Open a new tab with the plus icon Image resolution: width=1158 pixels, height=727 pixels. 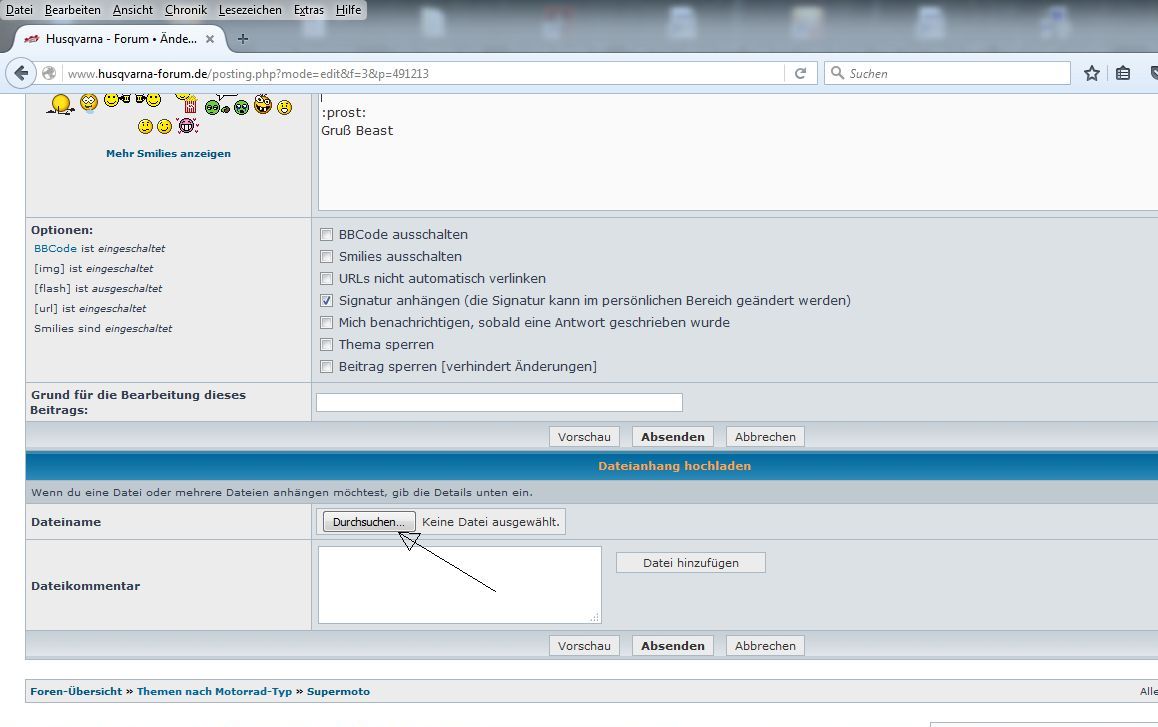coord(242,39)
